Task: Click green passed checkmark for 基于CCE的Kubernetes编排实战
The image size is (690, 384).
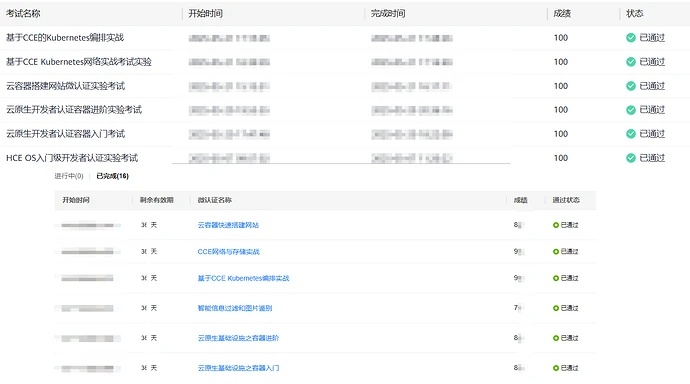Action: (631, 38)
